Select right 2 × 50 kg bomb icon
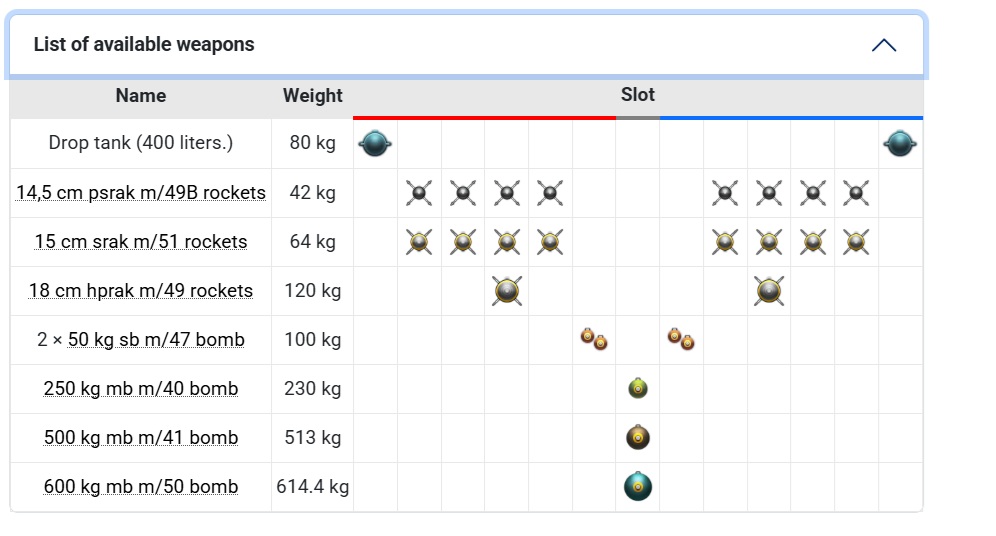 [x=681, y=339]
